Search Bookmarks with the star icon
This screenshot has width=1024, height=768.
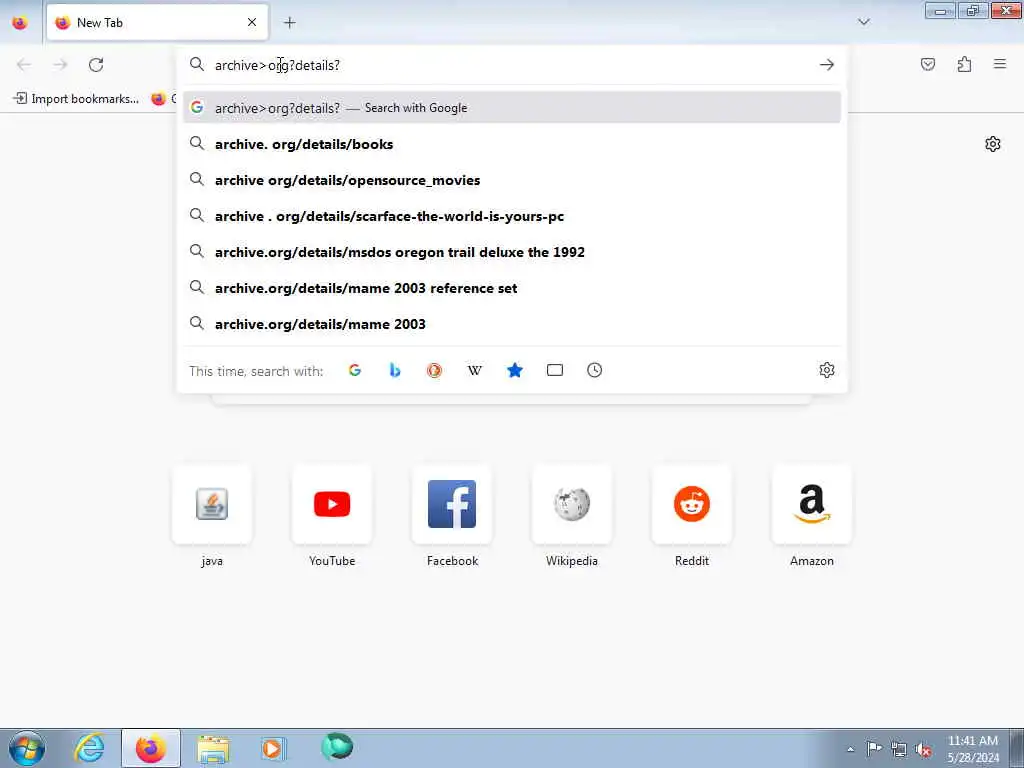[x=515, y=370]
